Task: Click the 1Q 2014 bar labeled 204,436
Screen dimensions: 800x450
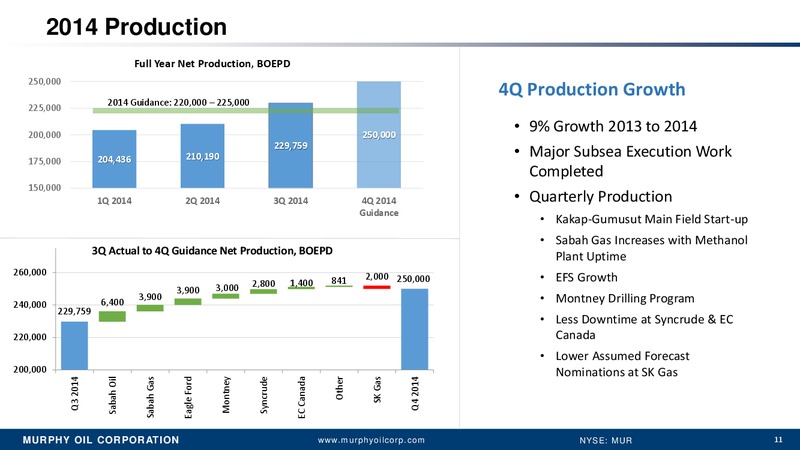Action: (114, 159)
